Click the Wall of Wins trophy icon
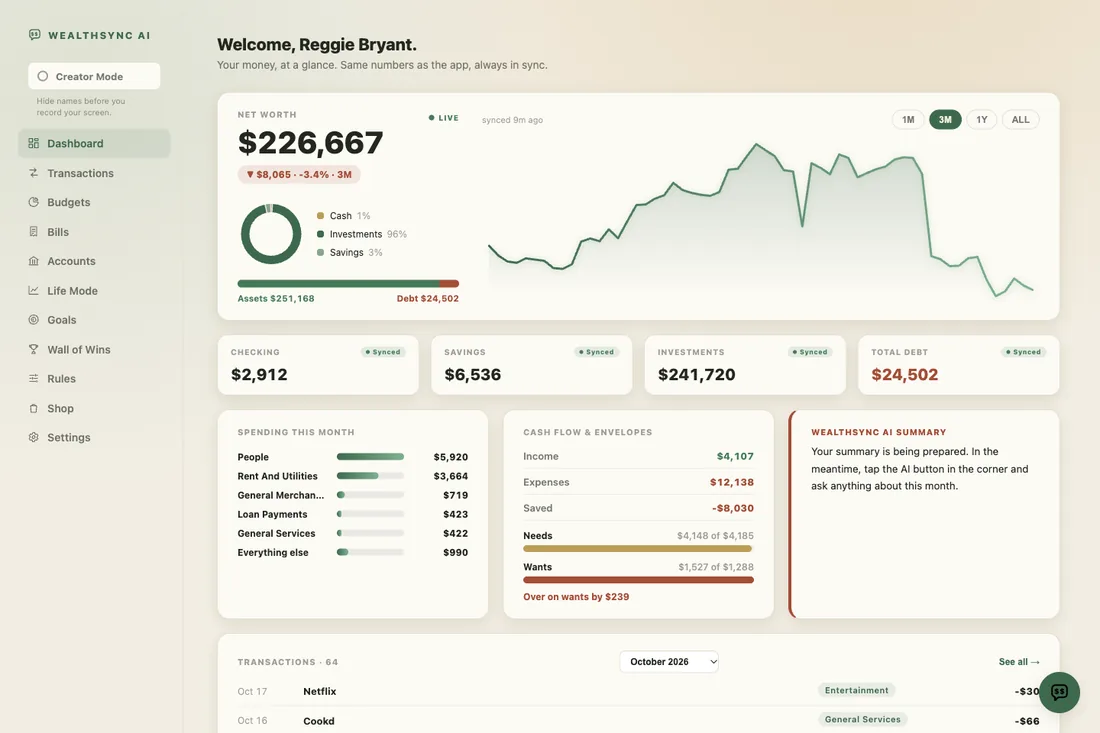The image size is (1100, 733). click(x=34, y=349)
